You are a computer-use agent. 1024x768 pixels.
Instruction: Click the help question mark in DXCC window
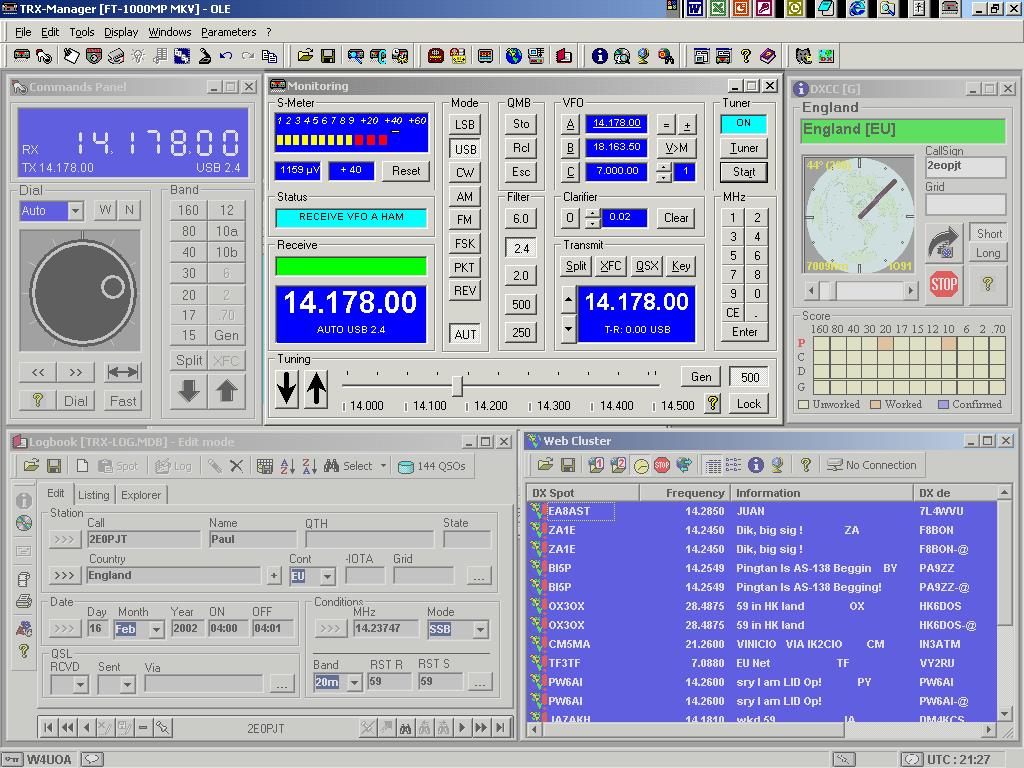(x=987, y=284)
